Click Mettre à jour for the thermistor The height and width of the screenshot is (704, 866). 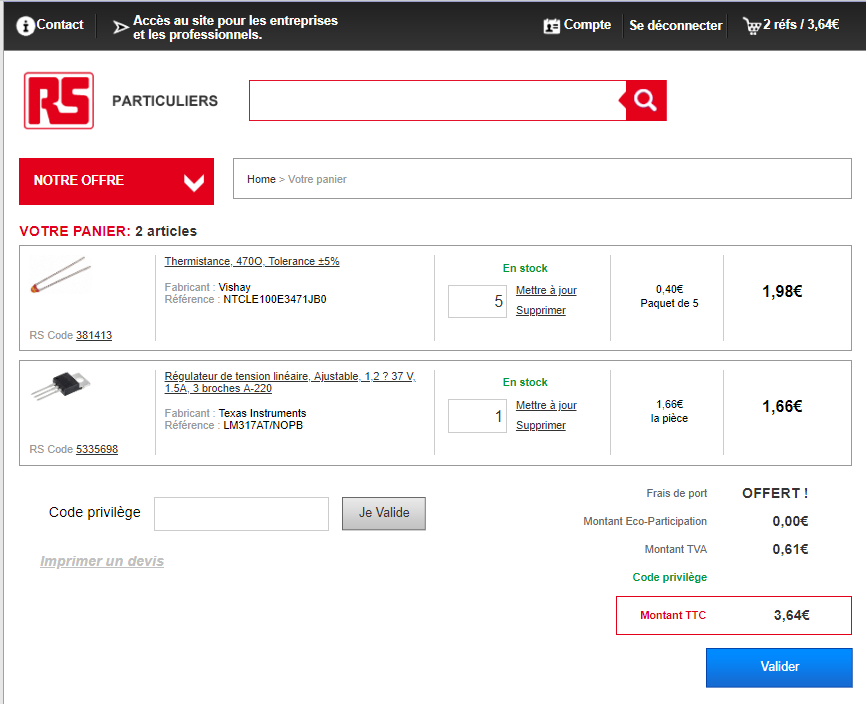(x=546, y=290)
